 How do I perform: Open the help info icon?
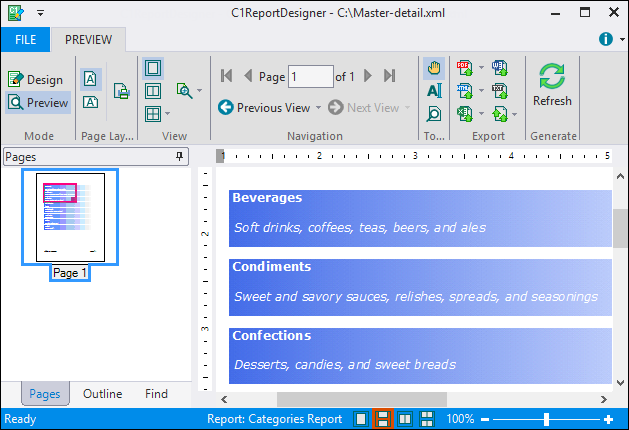[x=605, y=39]
